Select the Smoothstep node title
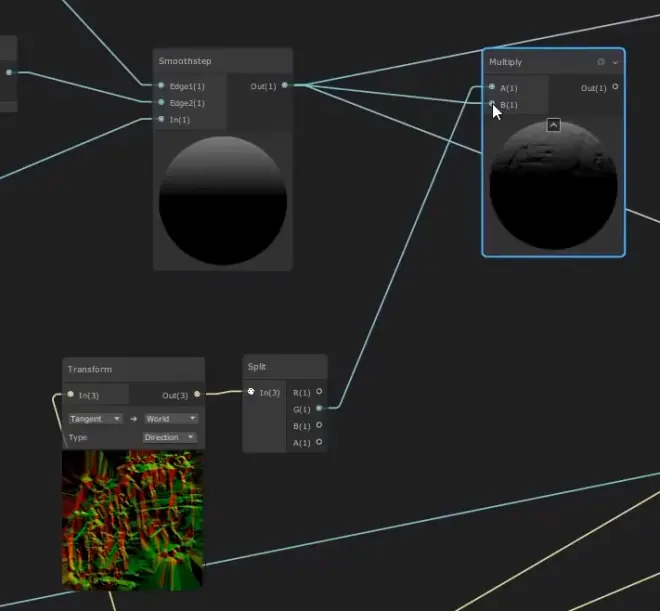Image resolution: width=660 pixels, height=611 pixels. [185, 61]
